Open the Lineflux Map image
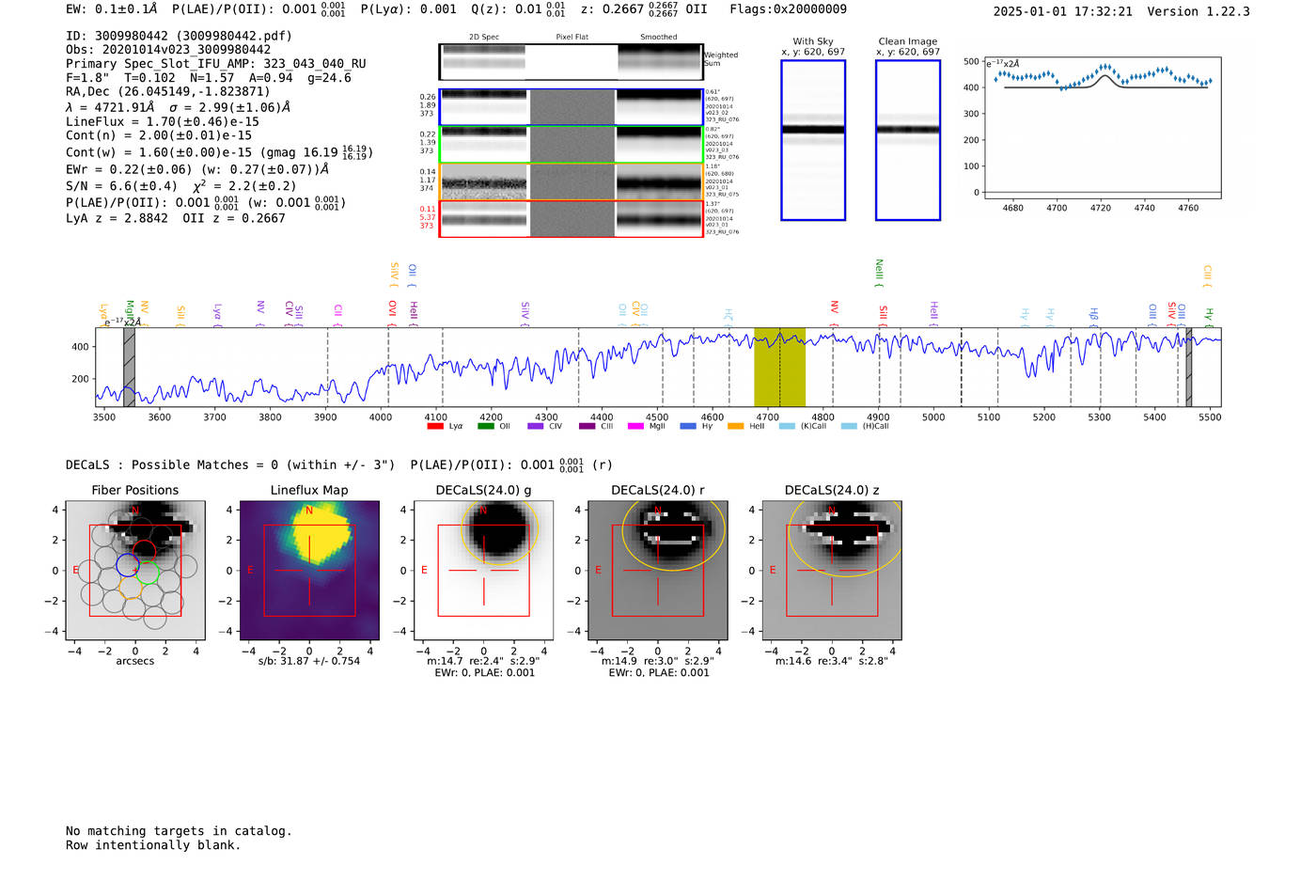Image resolution: width=1316 pixels, height=896 pixels. click(309, 570)
